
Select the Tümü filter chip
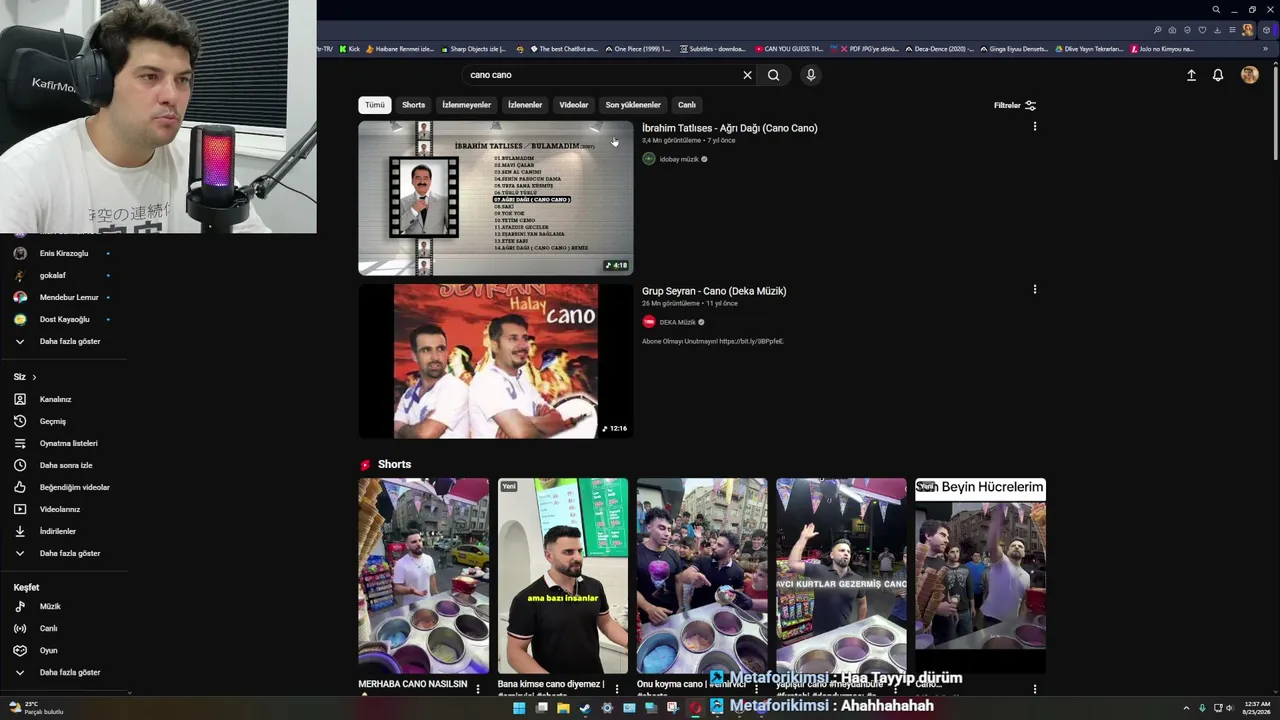[x=375, y=105]
